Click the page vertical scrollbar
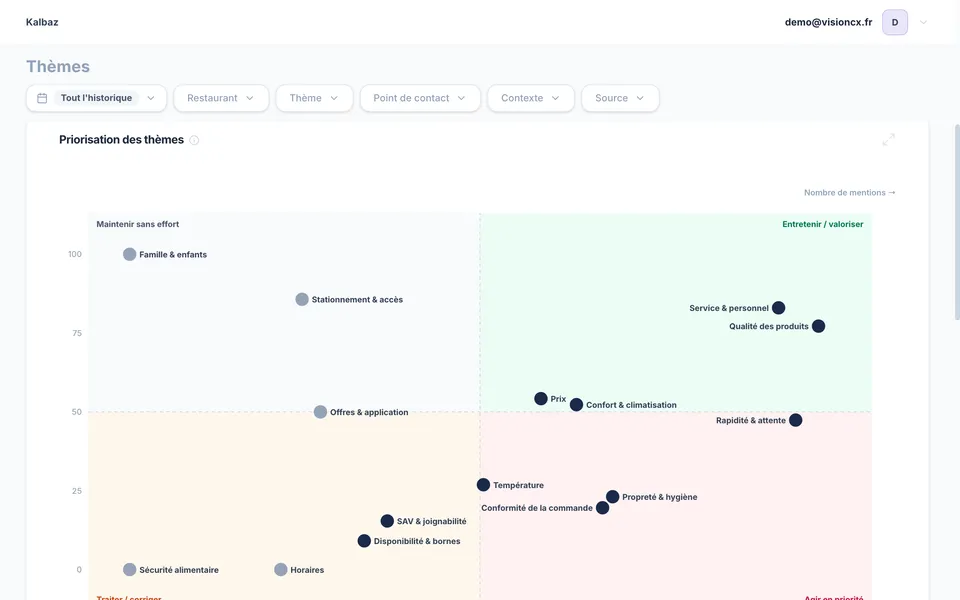This screenshot has width=960, height=600. point(957,222)
